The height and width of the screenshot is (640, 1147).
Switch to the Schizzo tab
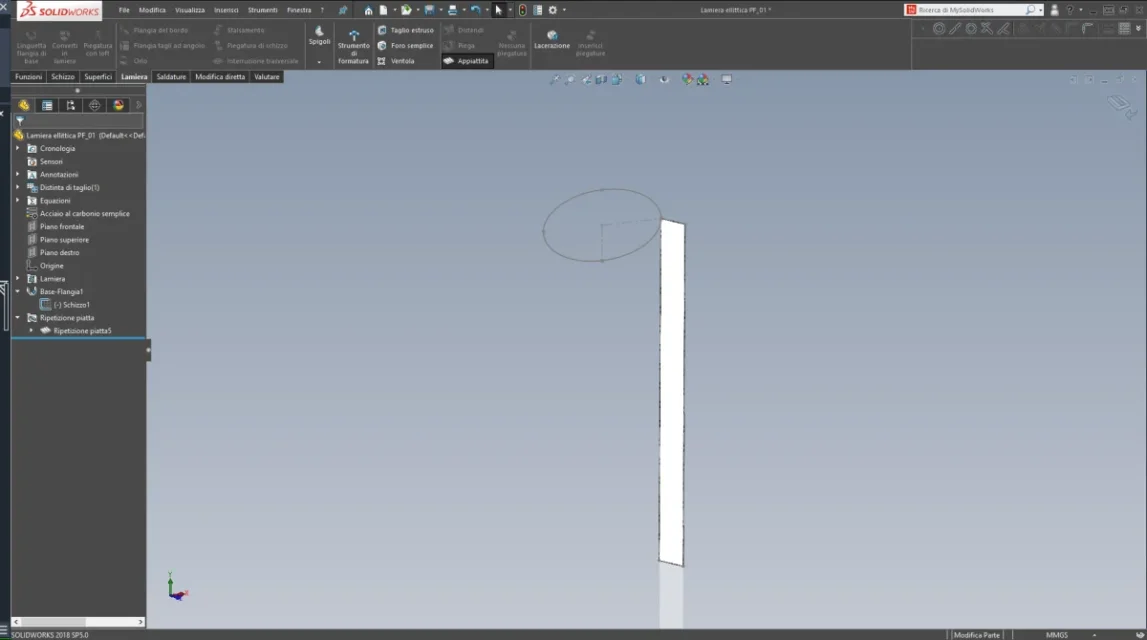63,77
